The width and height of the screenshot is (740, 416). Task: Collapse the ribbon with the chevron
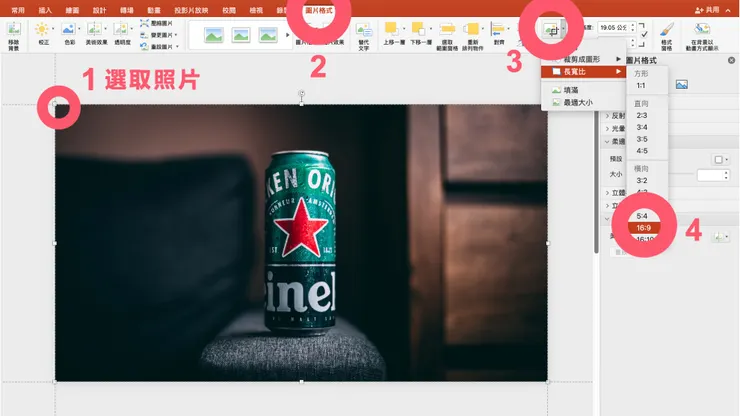pos(729,10)
